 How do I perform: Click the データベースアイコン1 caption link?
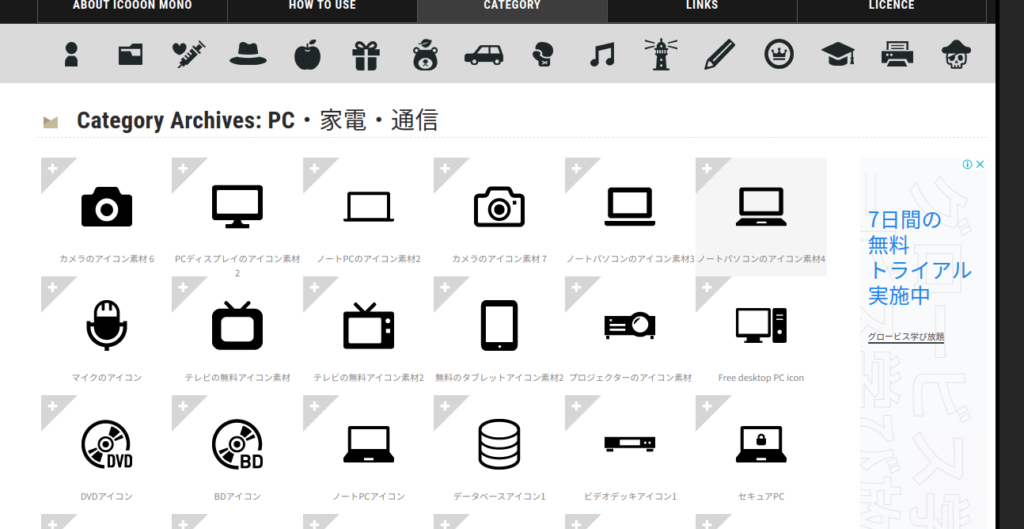[500, 496]
